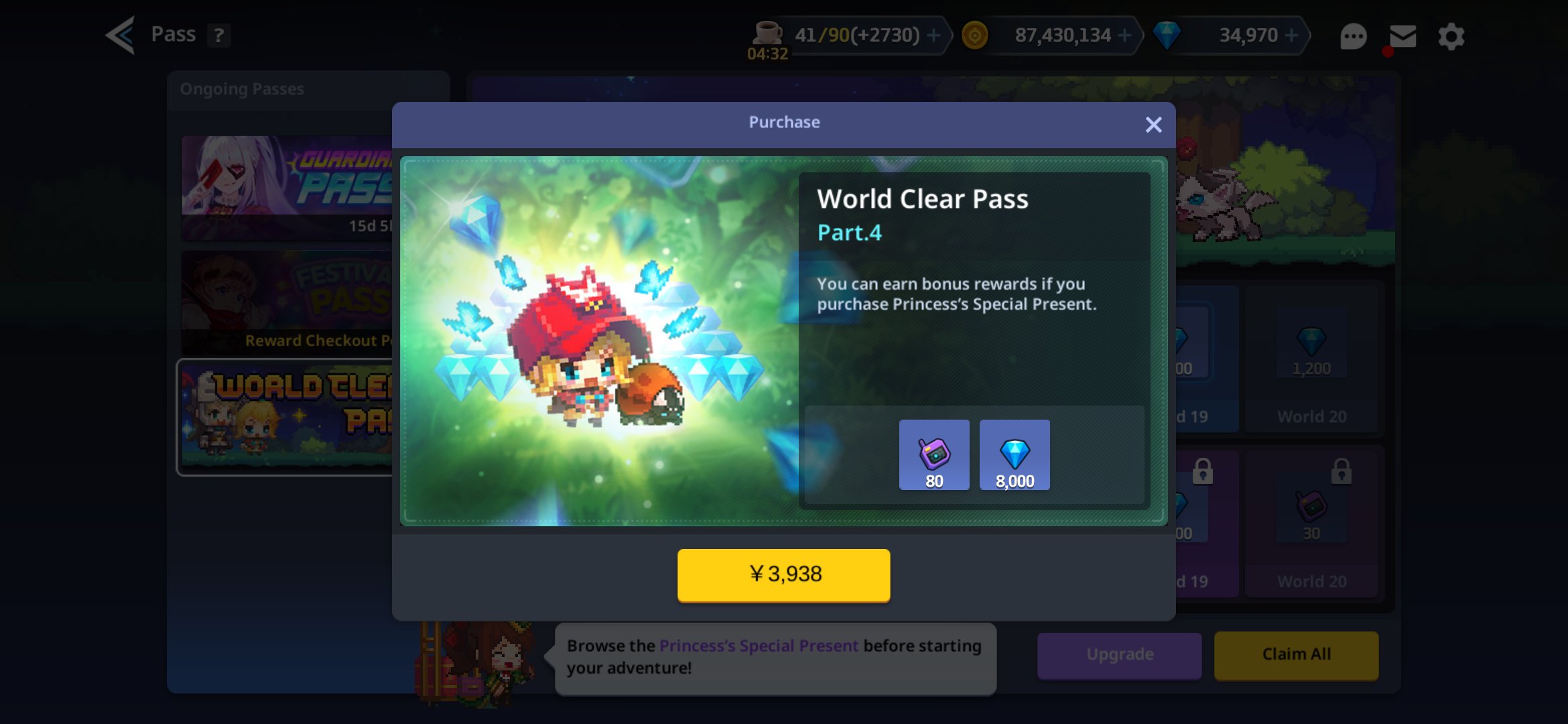1568x724 pixels.
Task: Buy the pass for ¥3,938
Action: pyautogui.click(x=783, y=575)
